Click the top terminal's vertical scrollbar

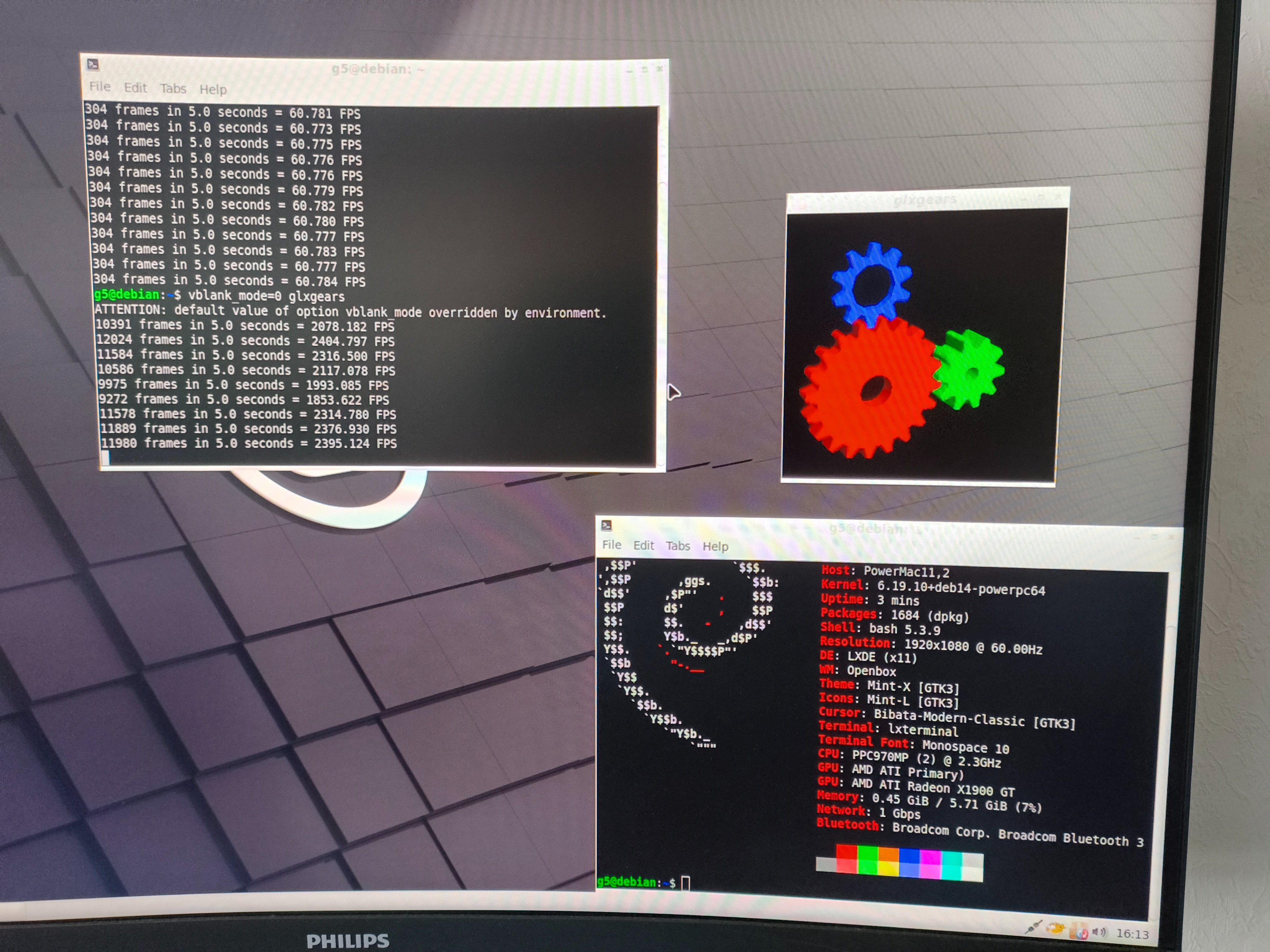(x=661, y=287)
